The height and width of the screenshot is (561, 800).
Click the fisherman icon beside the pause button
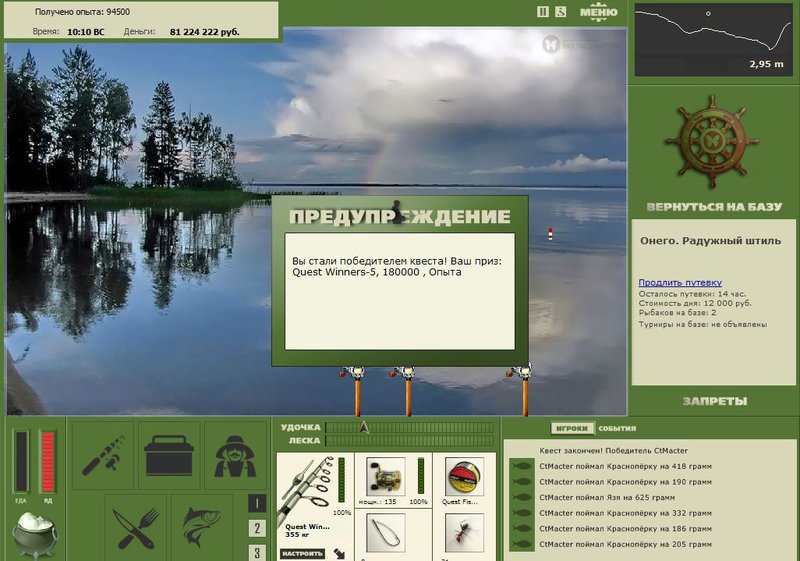tap(560, 12)
